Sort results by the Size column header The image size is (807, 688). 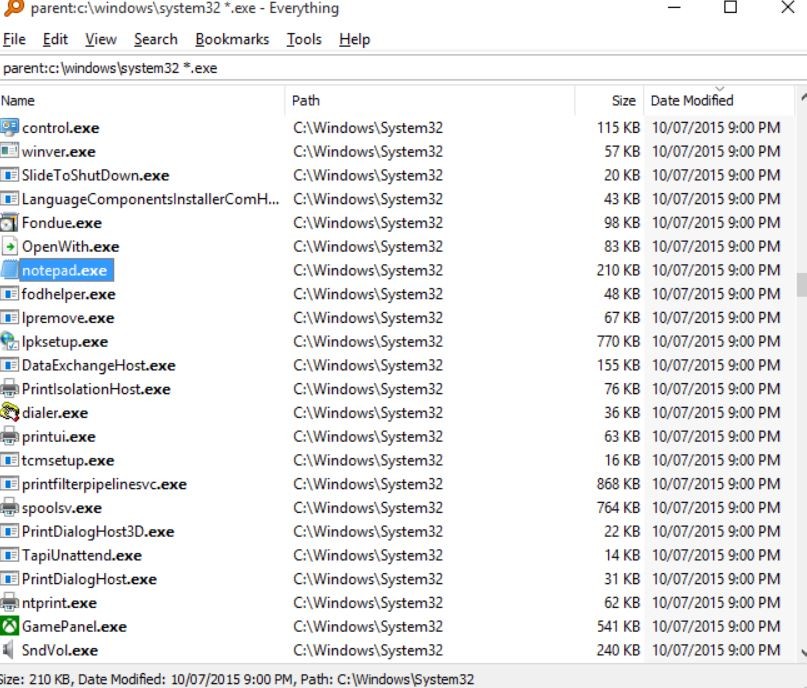point(609,100)
